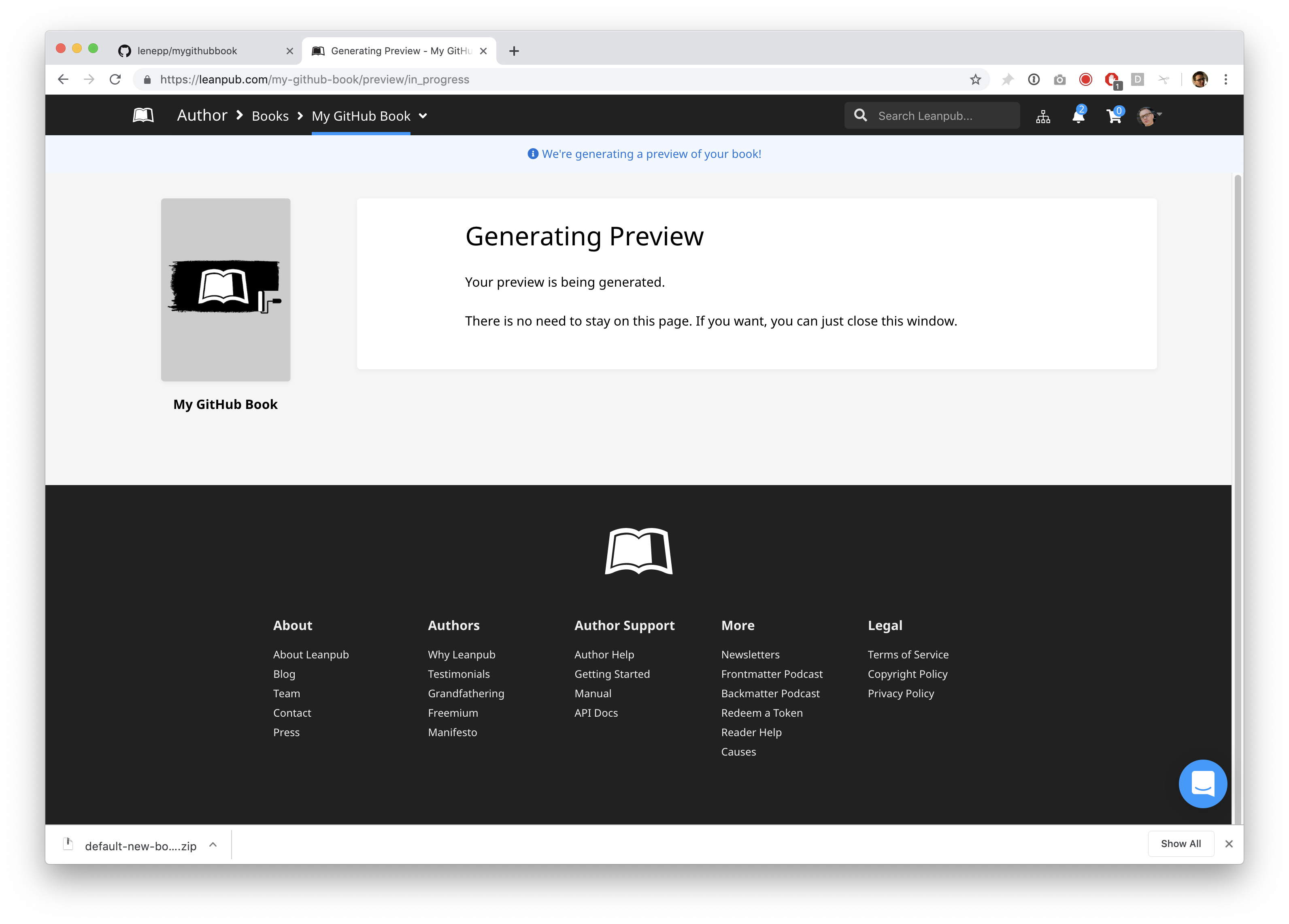Click the sitemap hierarchy icon

point(1043,117)
